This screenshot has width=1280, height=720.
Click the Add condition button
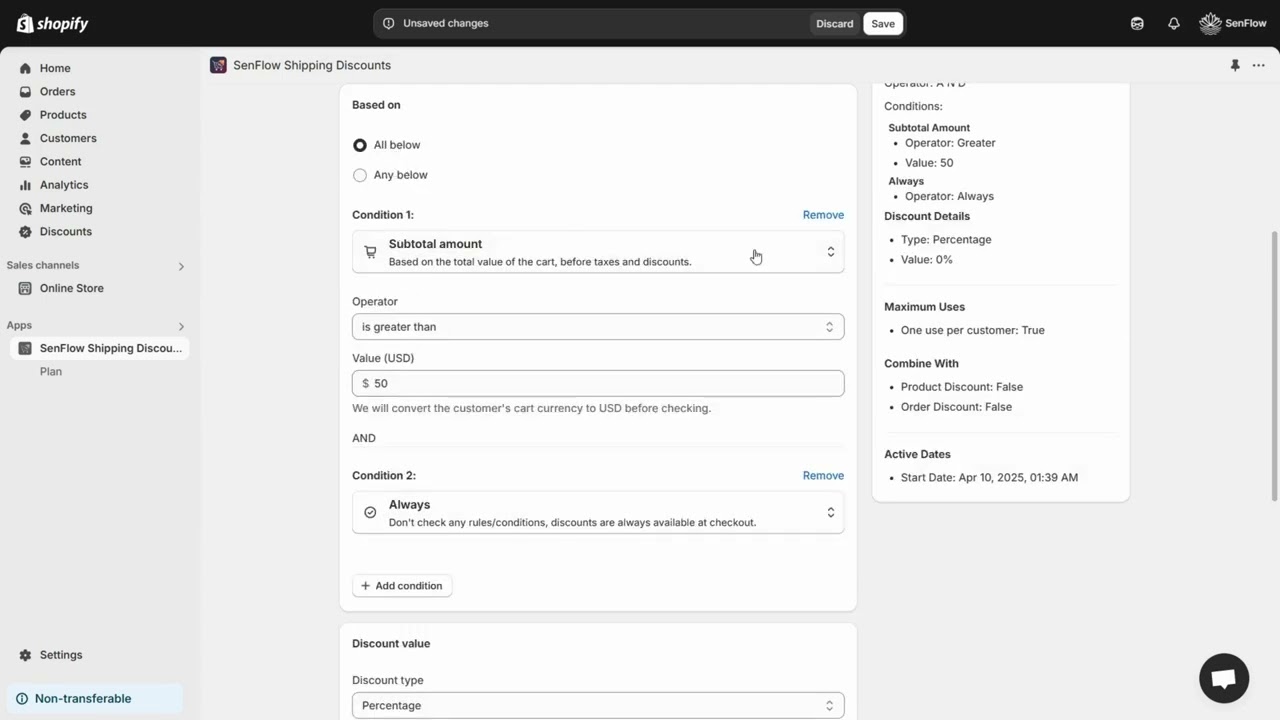pos(402,586)
